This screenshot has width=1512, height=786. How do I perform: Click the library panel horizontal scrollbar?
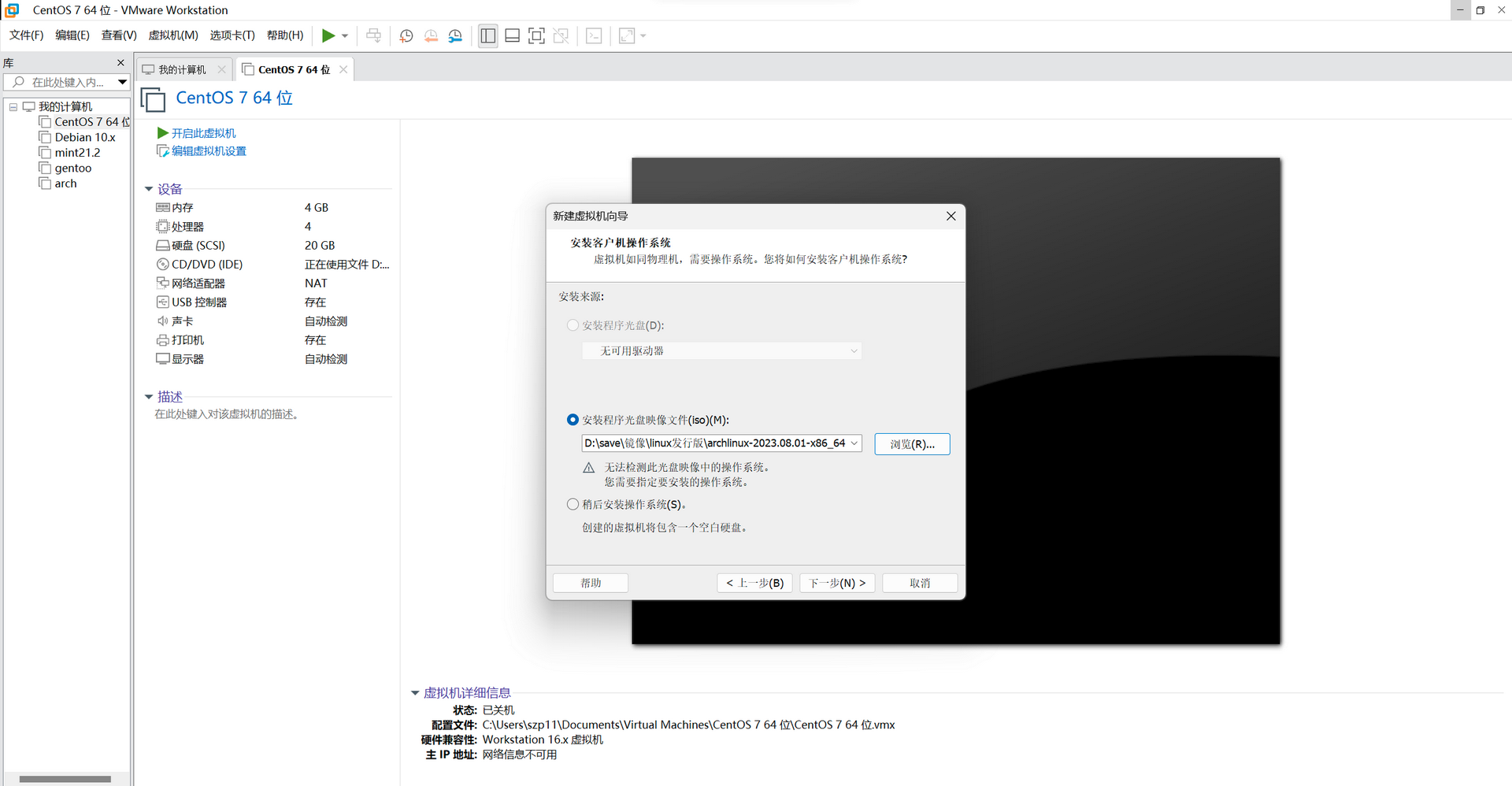pyautogui.click(x=65, y=779)
